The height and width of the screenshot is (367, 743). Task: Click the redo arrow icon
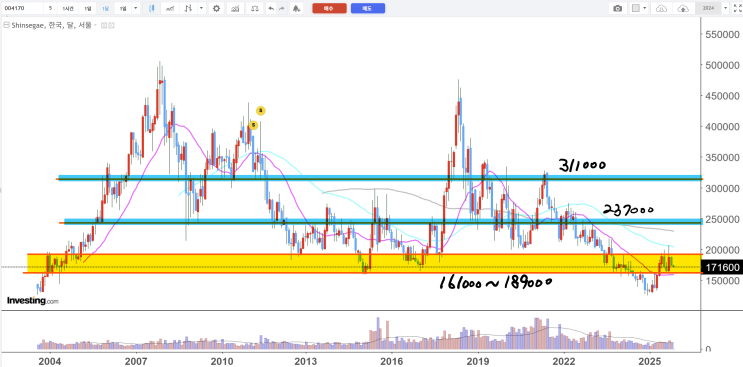[281, 8]
